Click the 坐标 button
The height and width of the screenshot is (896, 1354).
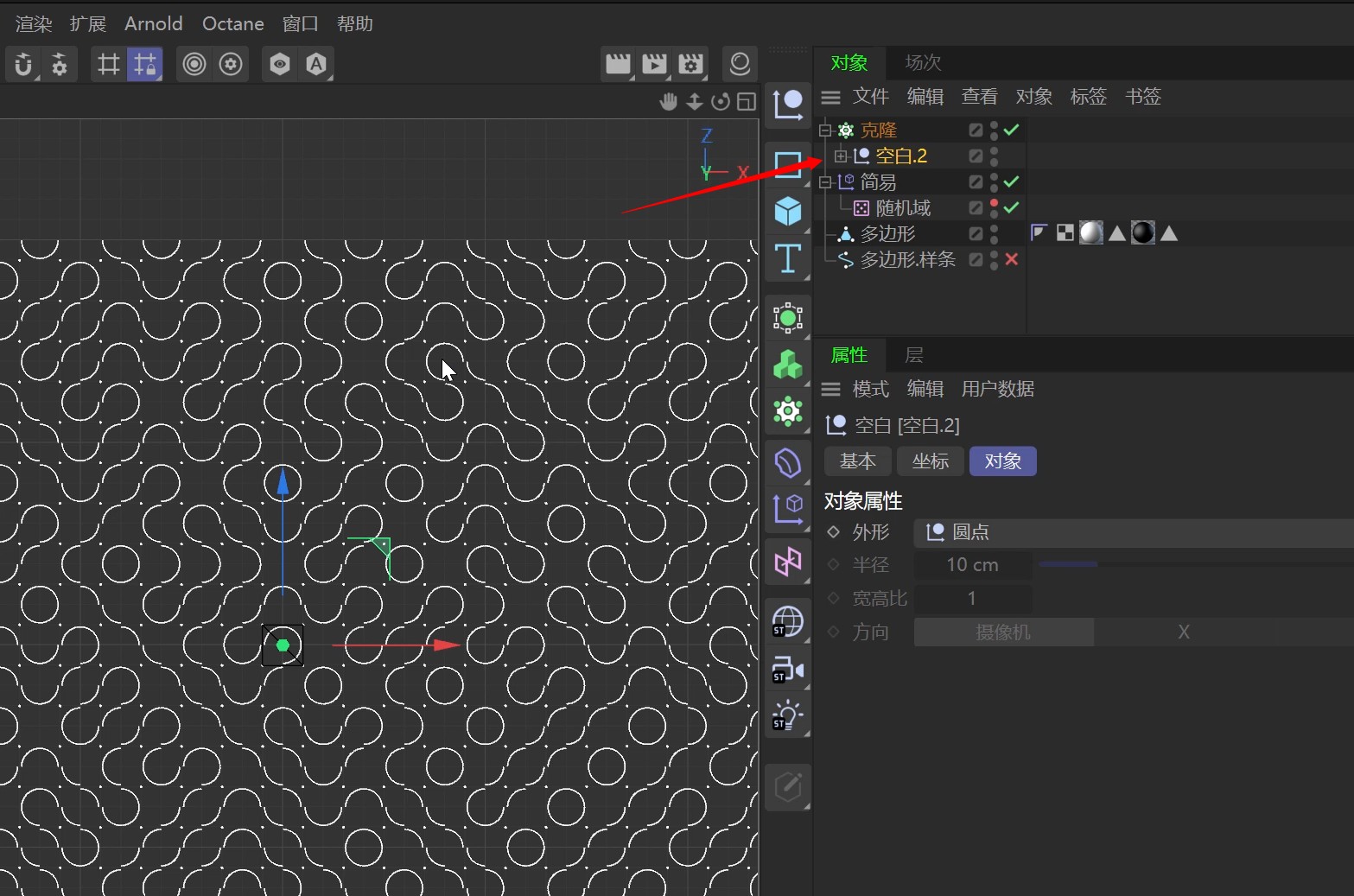[x=931, y=461]
